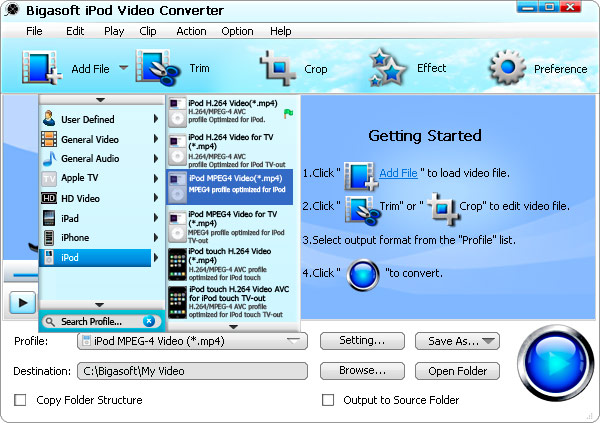Open the Effect stars icon
The image size is (600, 423).
387,67
